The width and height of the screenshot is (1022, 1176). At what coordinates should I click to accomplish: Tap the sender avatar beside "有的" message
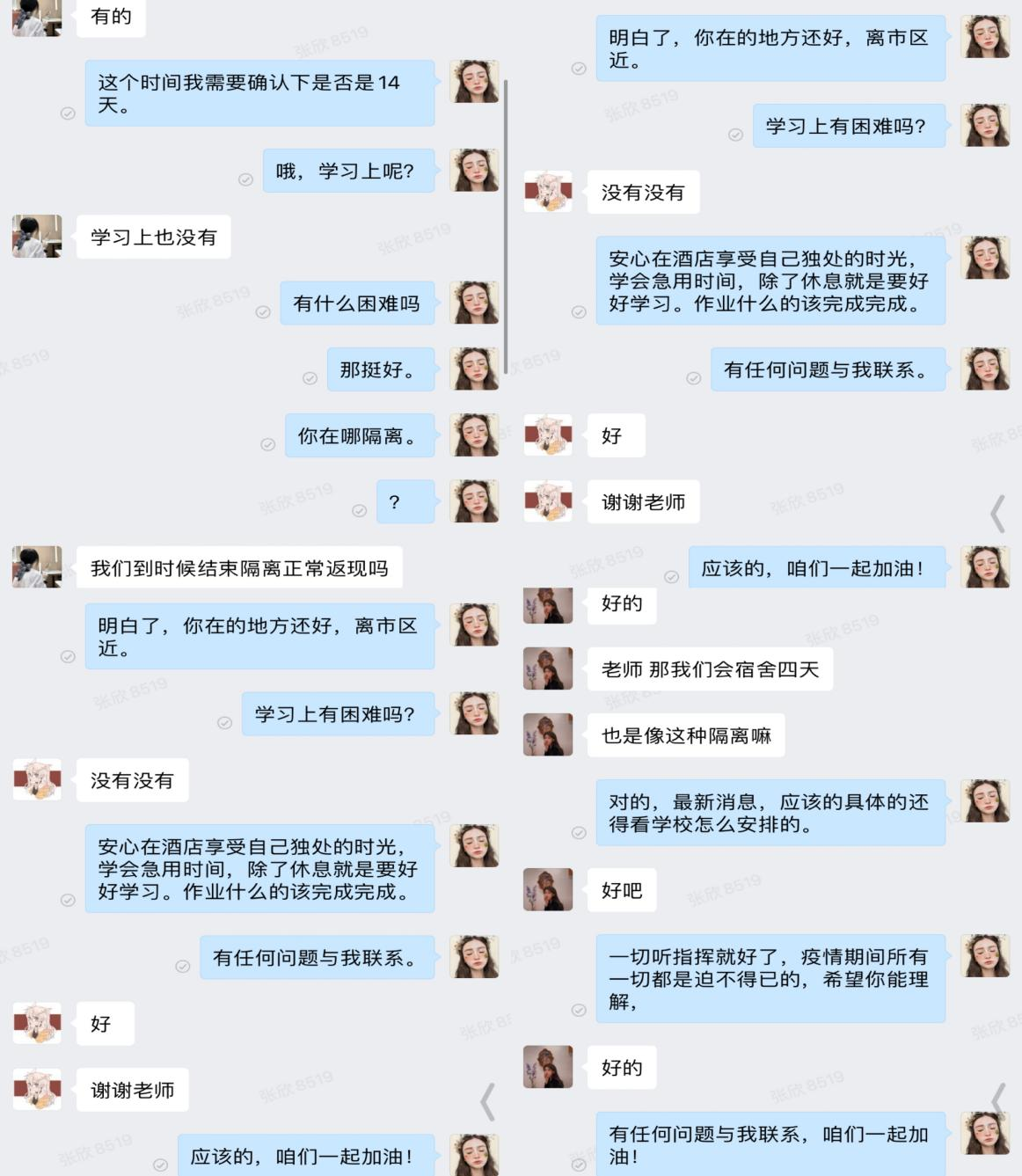[x=36, y=18]
